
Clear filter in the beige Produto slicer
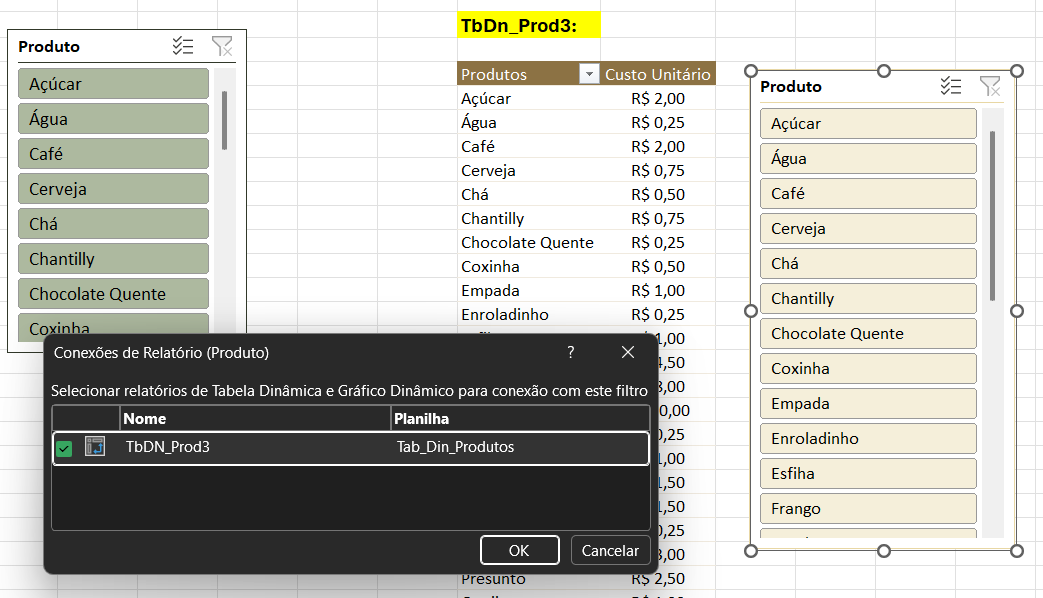tap(990, 86)
